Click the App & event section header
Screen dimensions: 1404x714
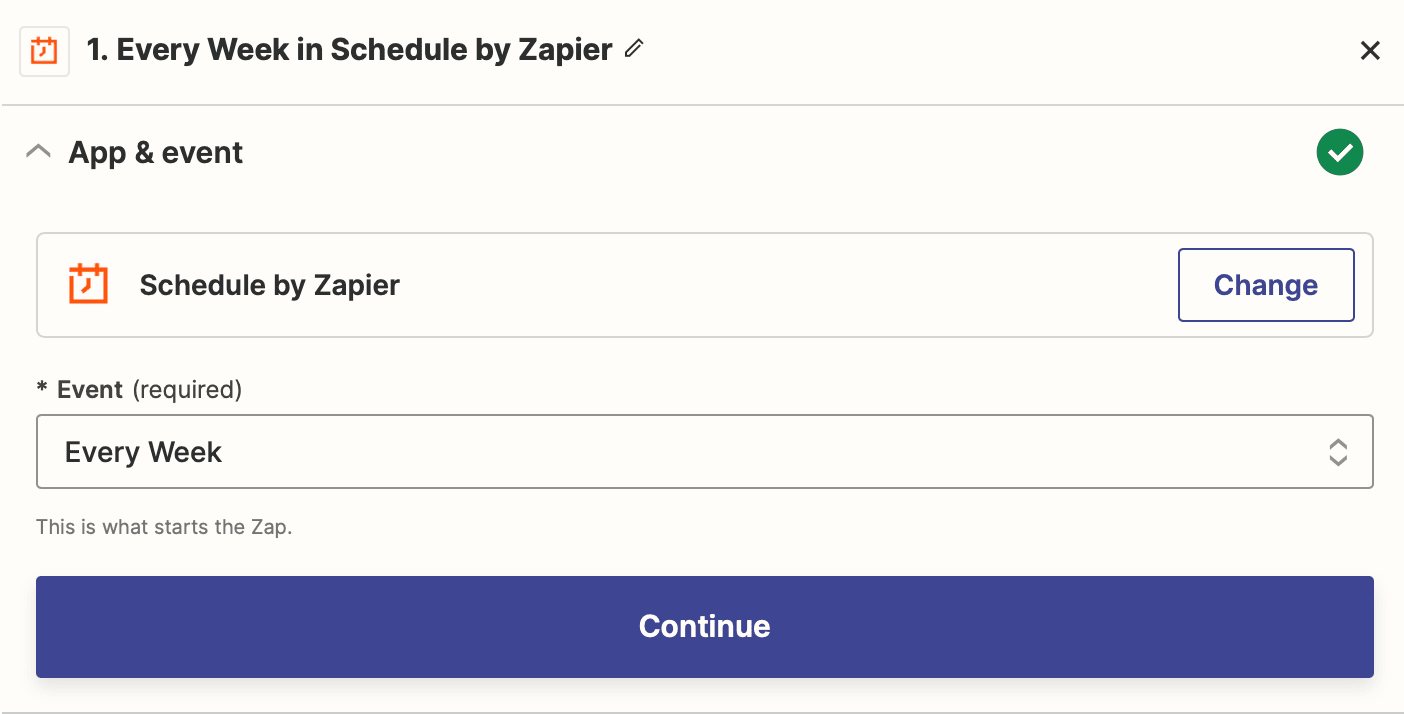[x=155, y=152]
